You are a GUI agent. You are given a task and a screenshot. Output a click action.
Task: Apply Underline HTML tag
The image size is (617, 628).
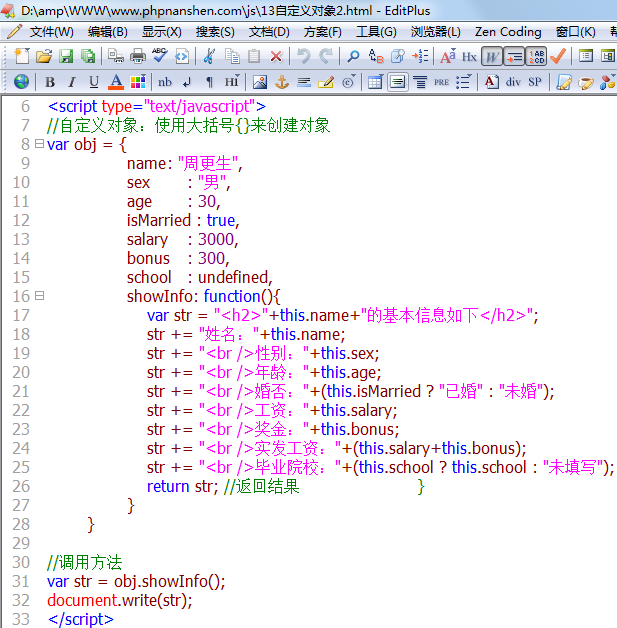(94, 82)
